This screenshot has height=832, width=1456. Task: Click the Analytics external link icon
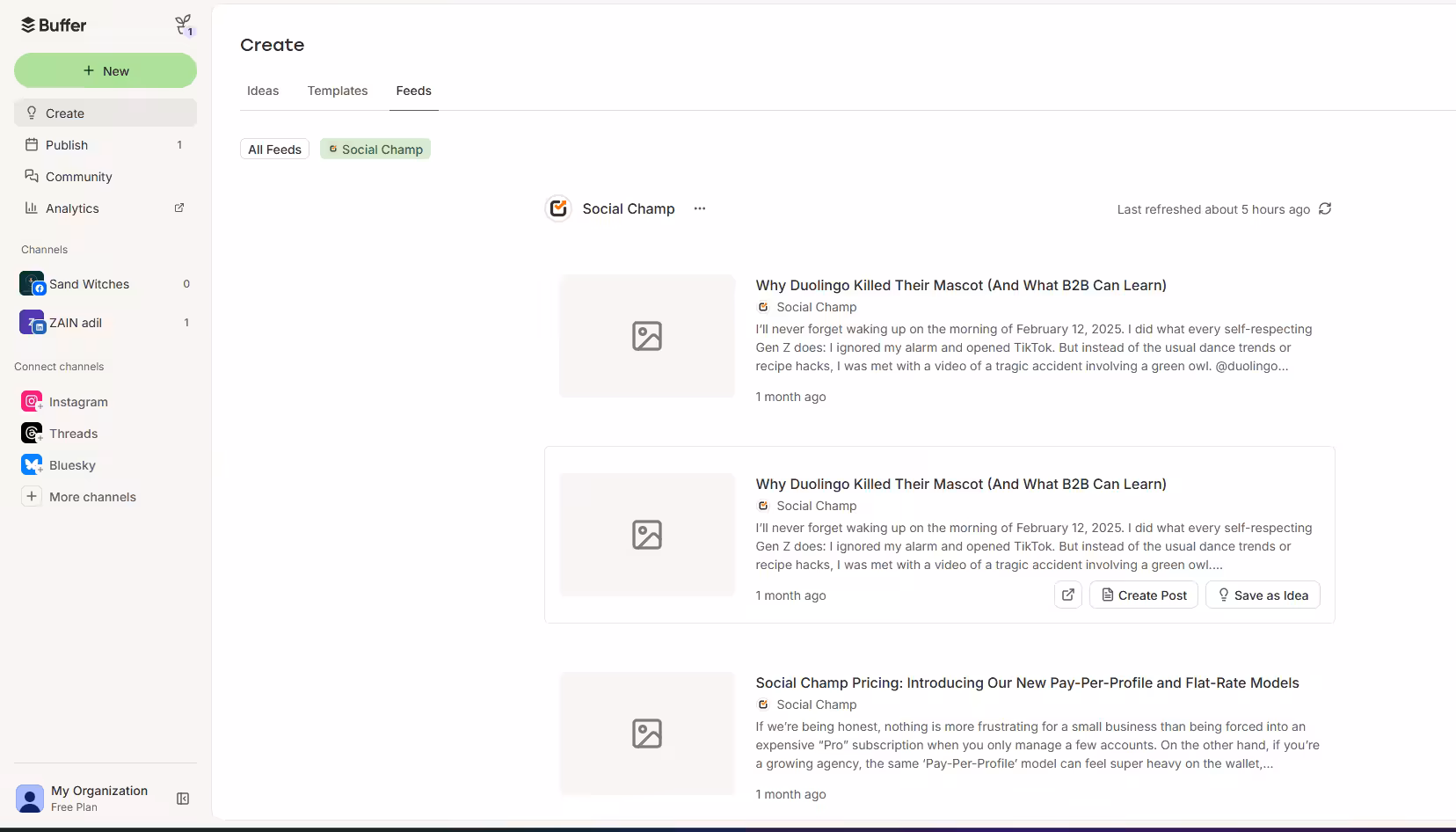[179, 208]
